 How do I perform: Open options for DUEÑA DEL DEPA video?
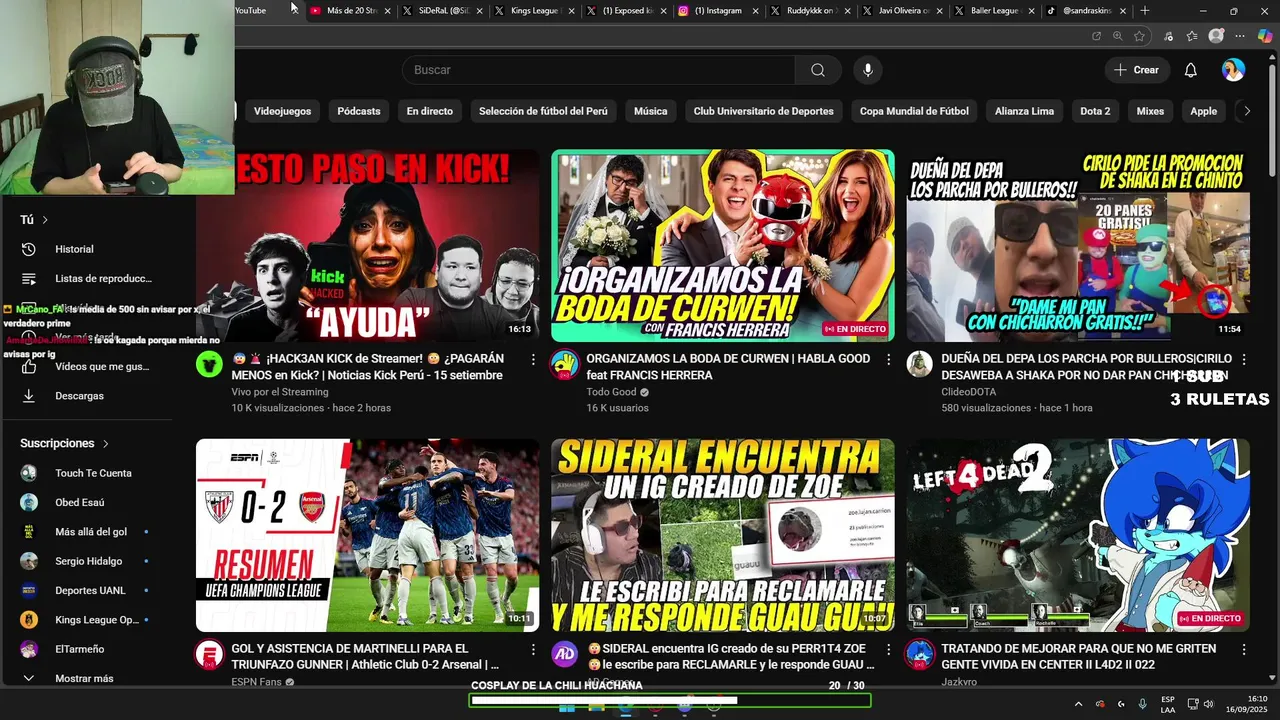pos(1243,359)
